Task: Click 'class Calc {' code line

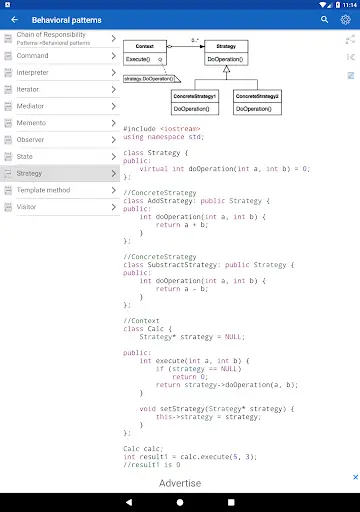Action: click(147, 329)
